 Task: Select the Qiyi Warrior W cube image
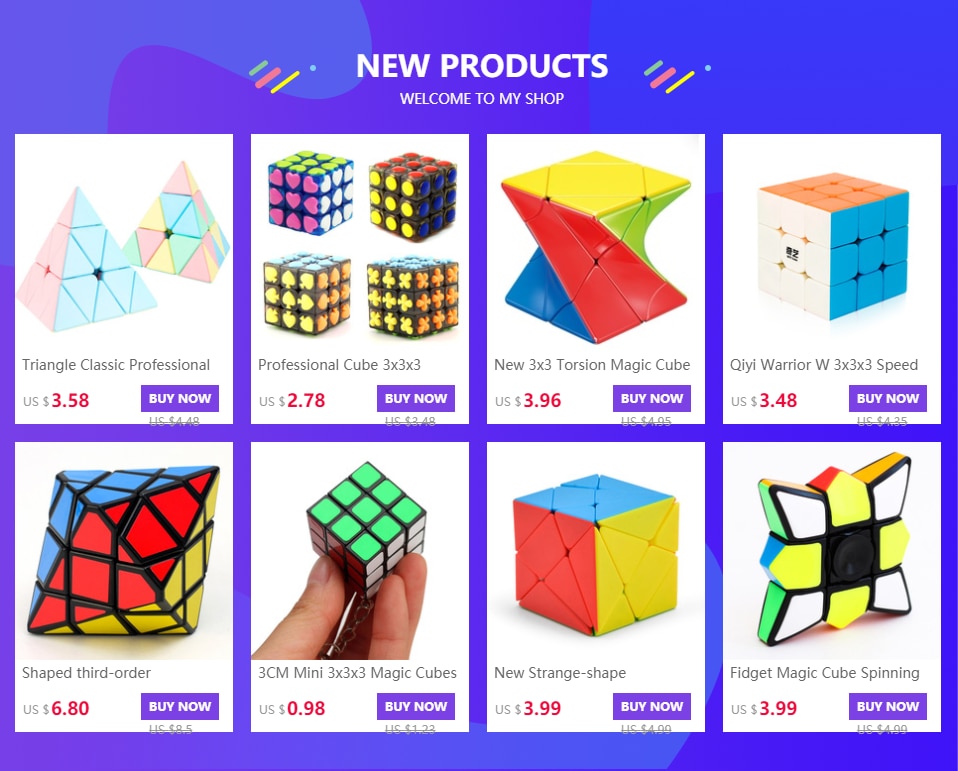coord(832,243)
